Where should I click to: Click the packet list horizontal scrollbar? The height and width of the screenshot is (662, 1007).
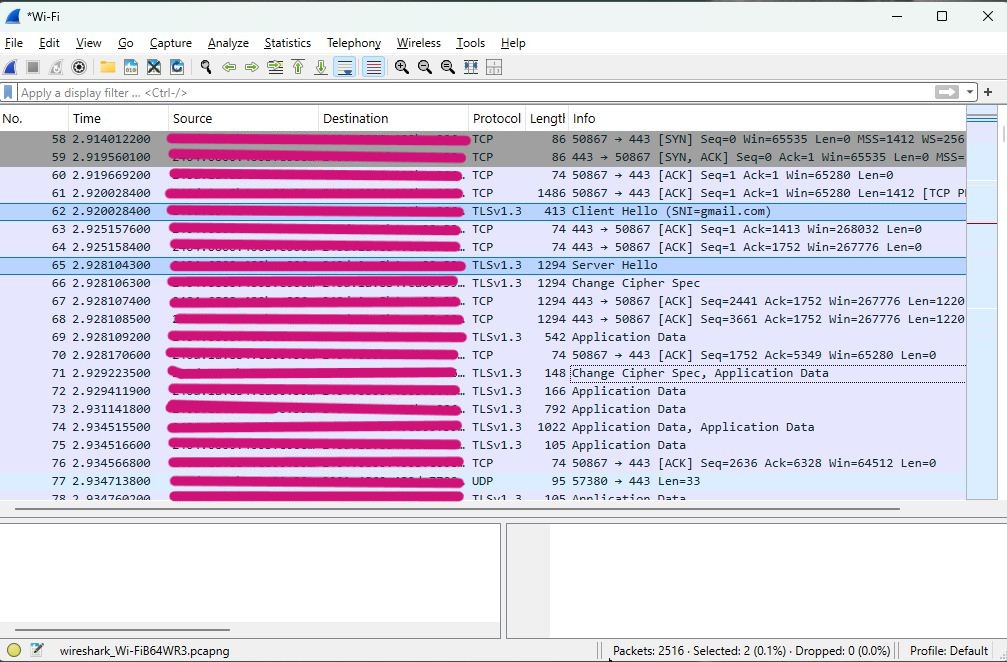[x=457, y=509]
